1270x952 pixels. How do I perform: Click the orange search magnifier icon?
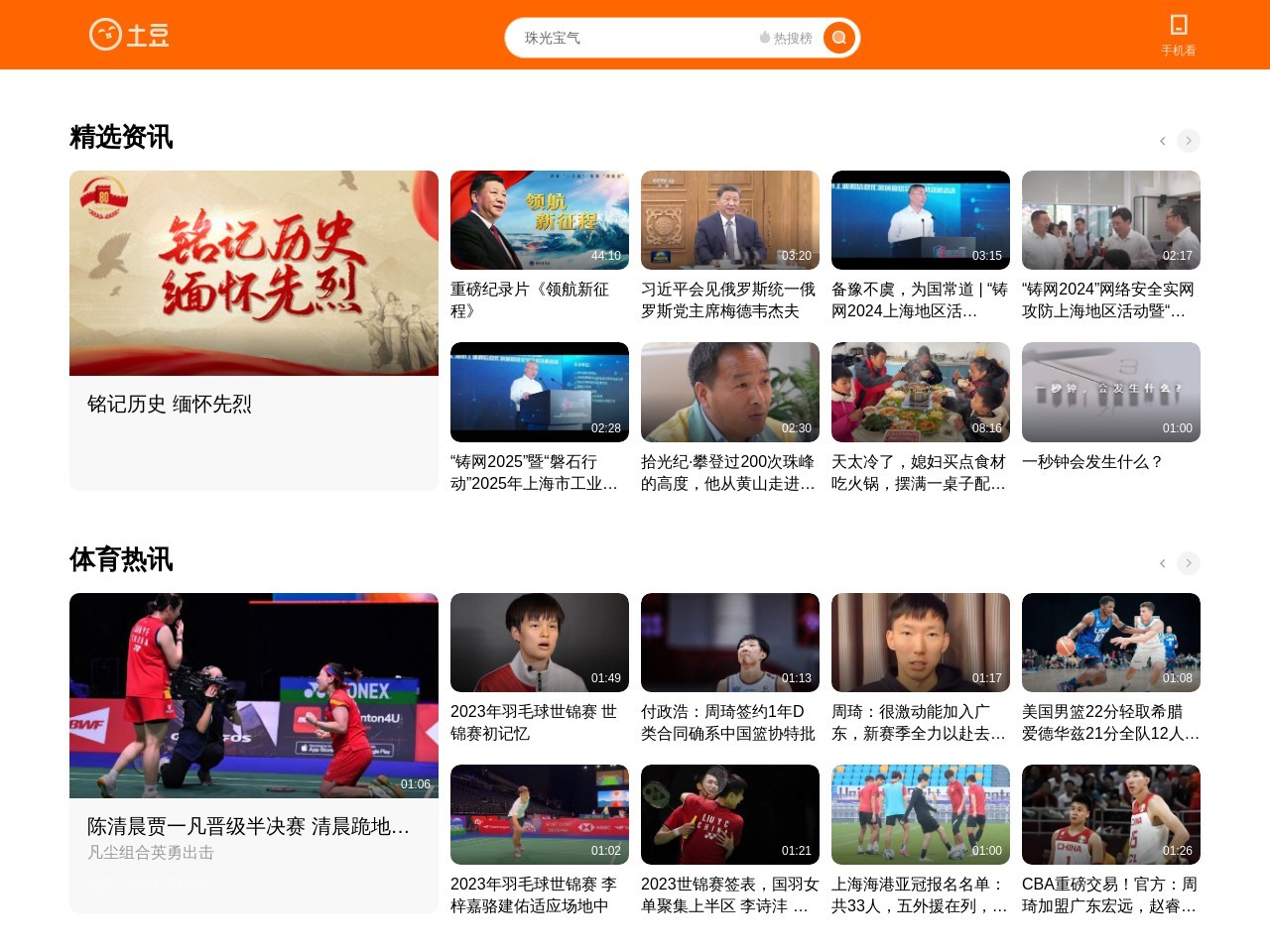click(x=838, y=37)
